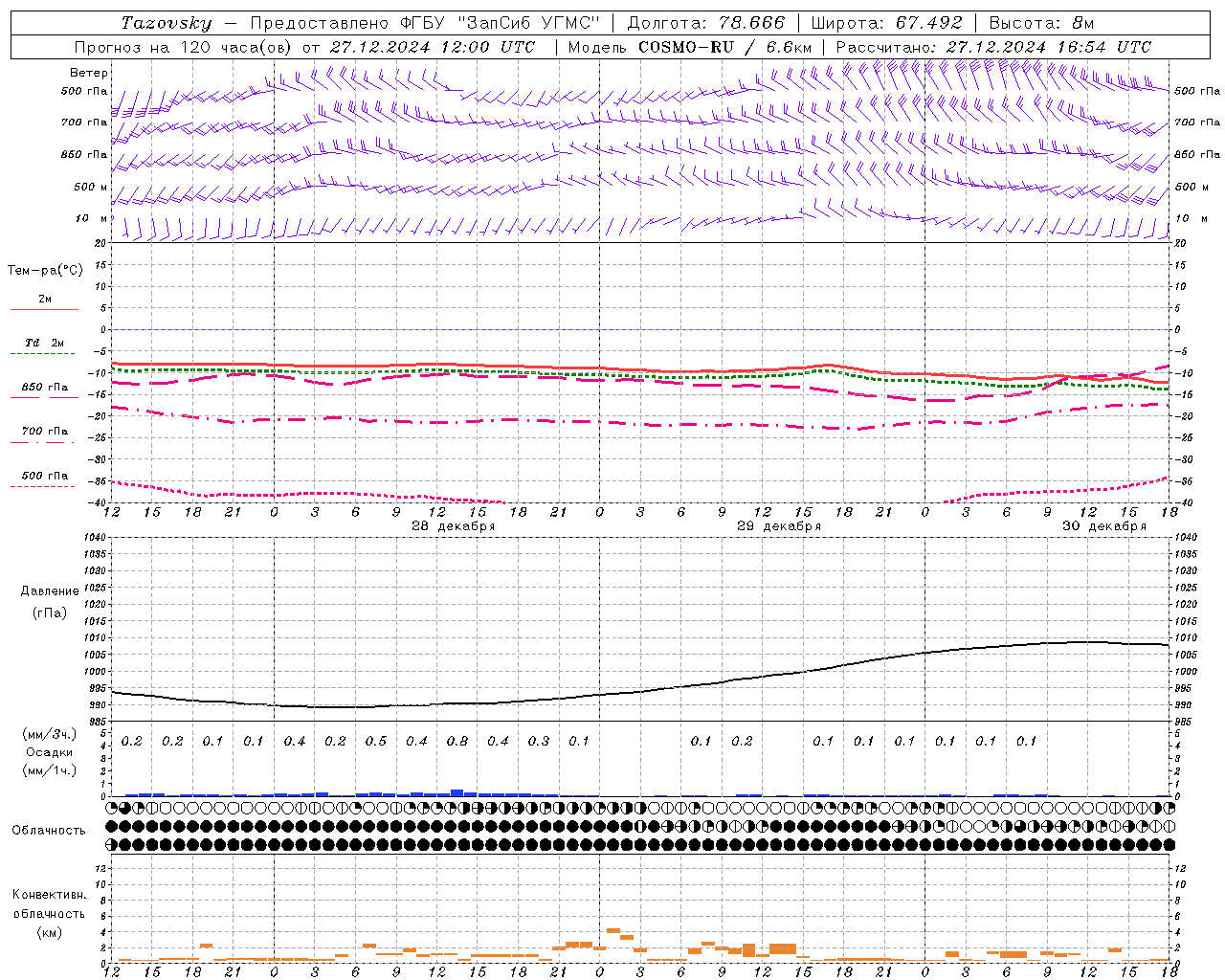Click the 0.3 precipitation value
This screenshot has height=980, width=1225.
point(539,741)
